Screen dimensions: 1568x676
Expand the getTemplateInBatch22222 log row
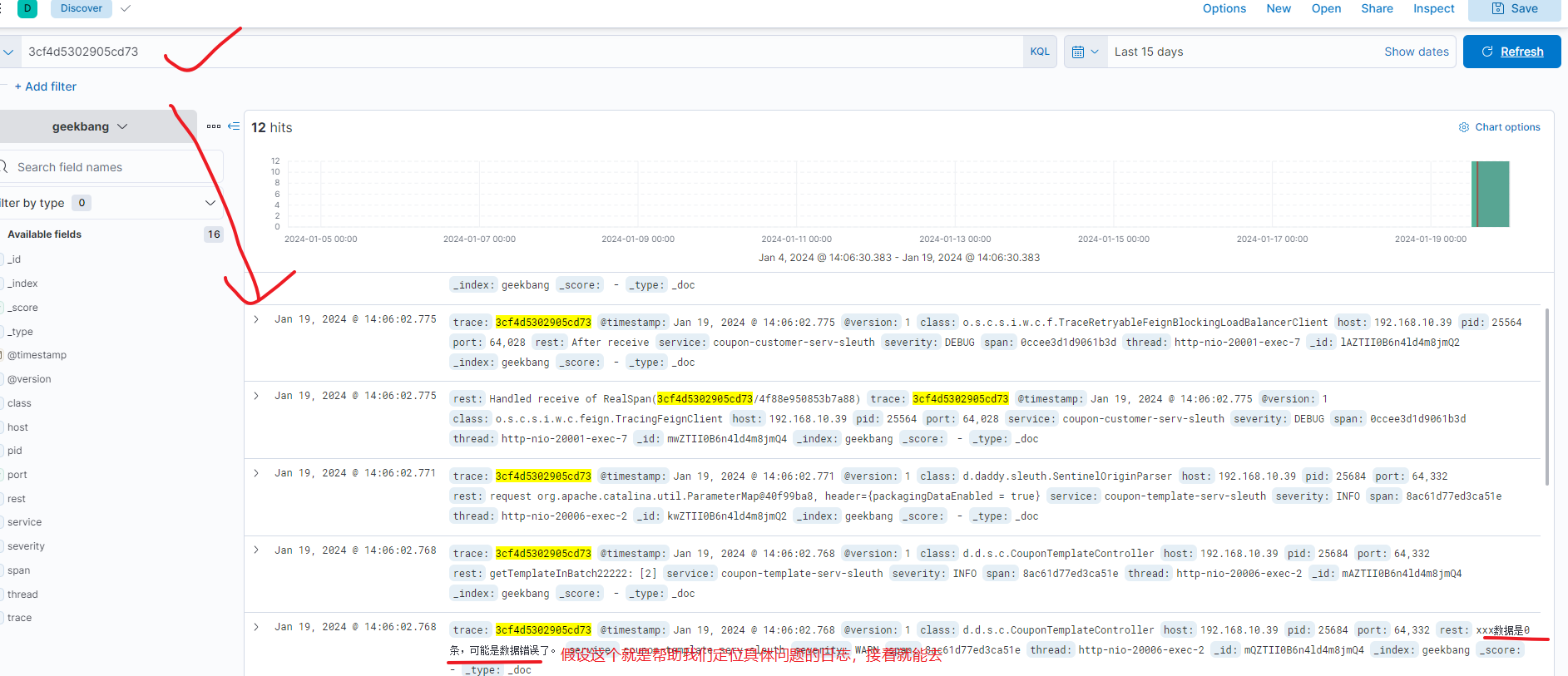coord(256,550)
